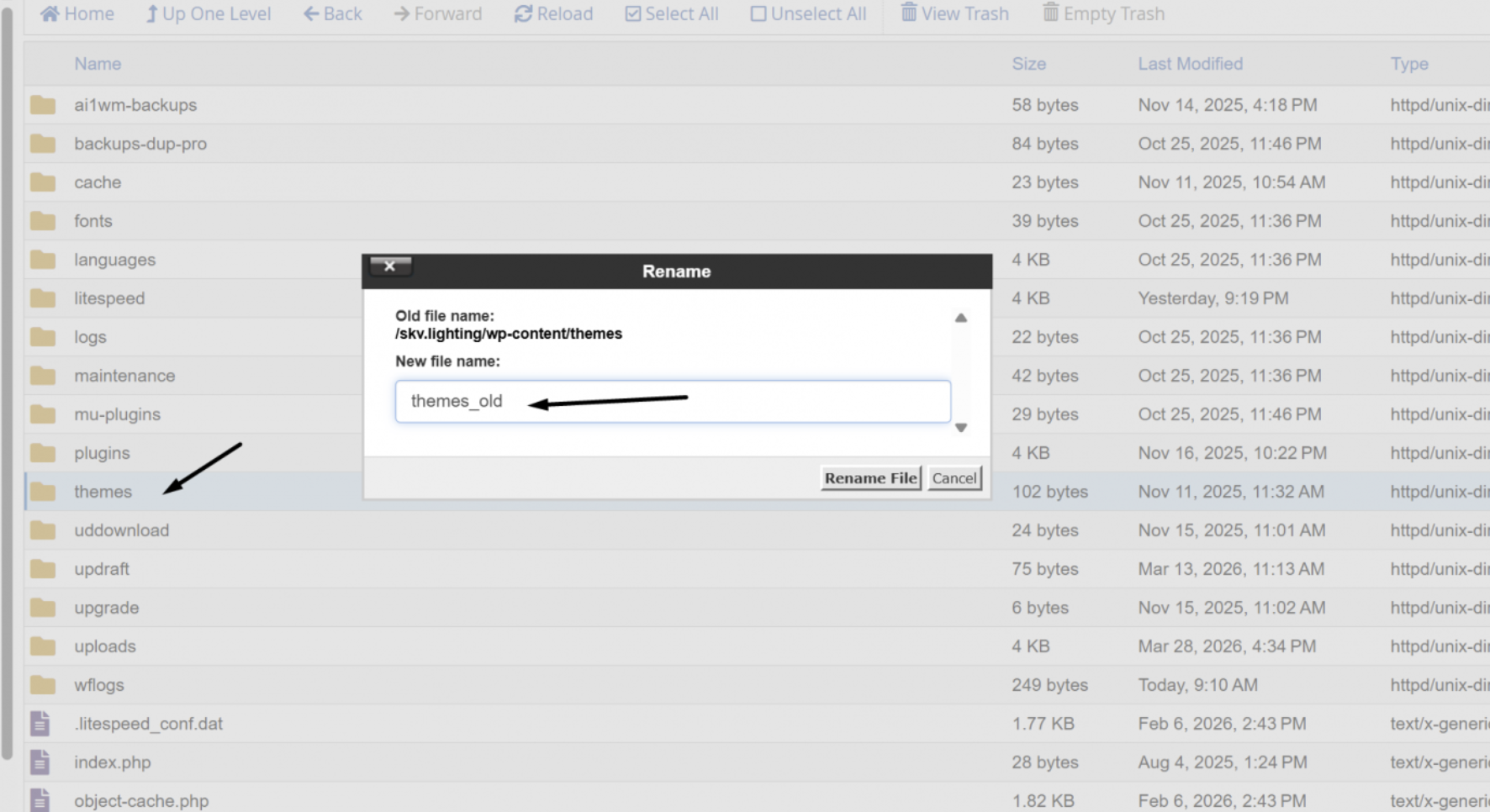The image size is (1490, 812).
Task: Click Up One Level toolbar button
Action: point(209,13)
